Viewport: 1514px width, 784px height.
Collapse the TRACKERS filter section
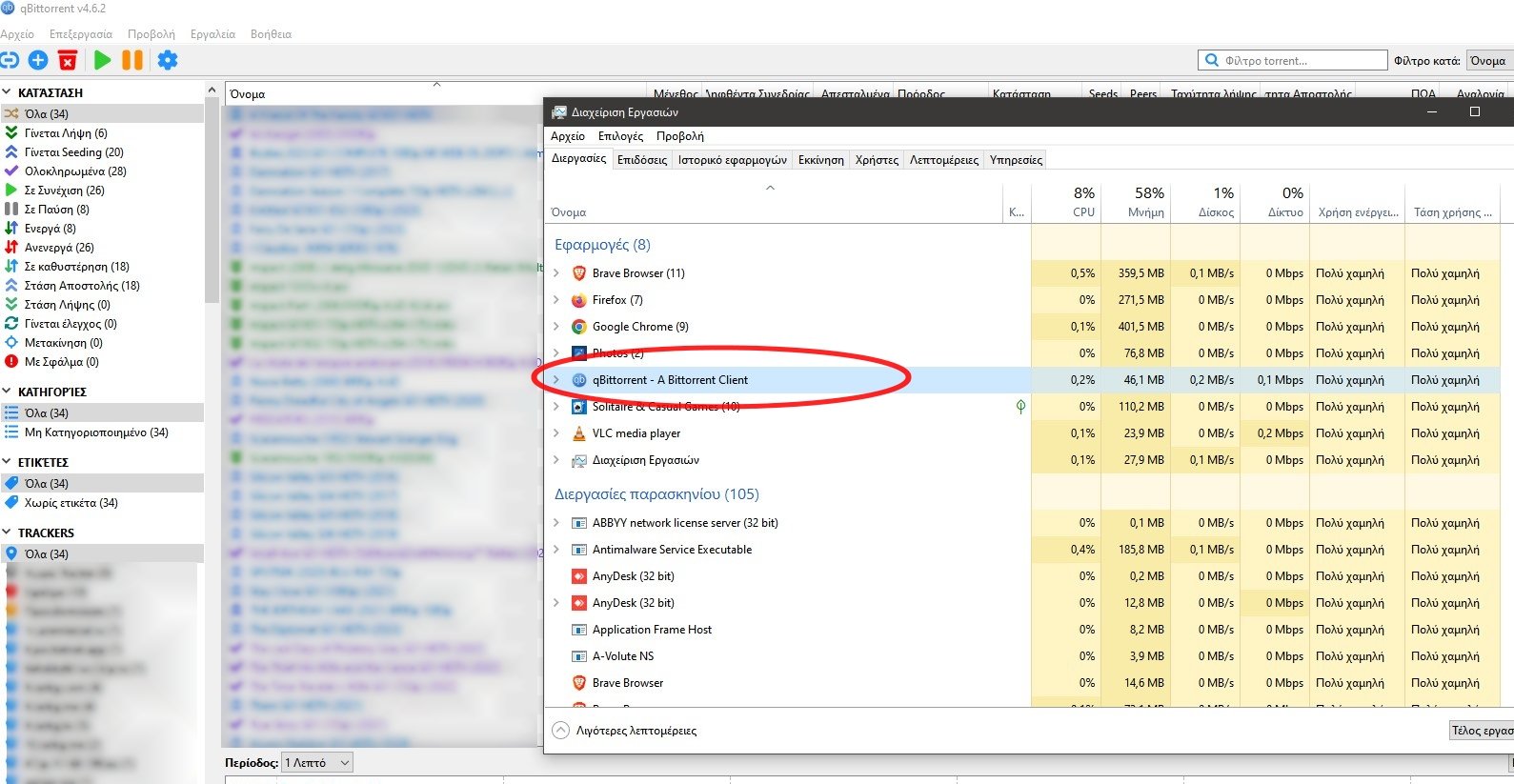coord(7,533)
